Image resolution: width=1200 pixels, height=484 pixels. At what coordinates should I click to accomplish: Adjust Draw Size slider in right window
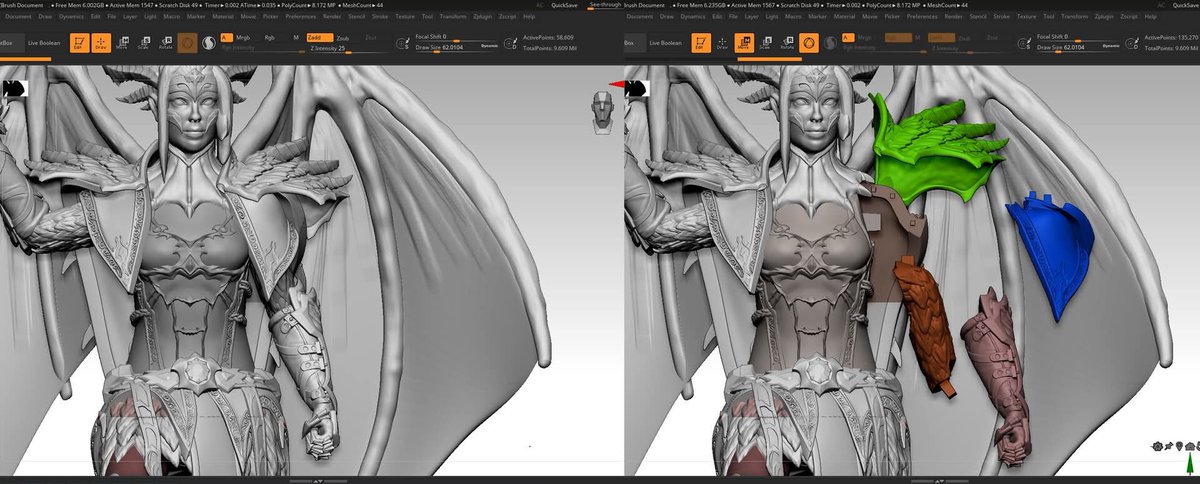tap(1079, 48)
